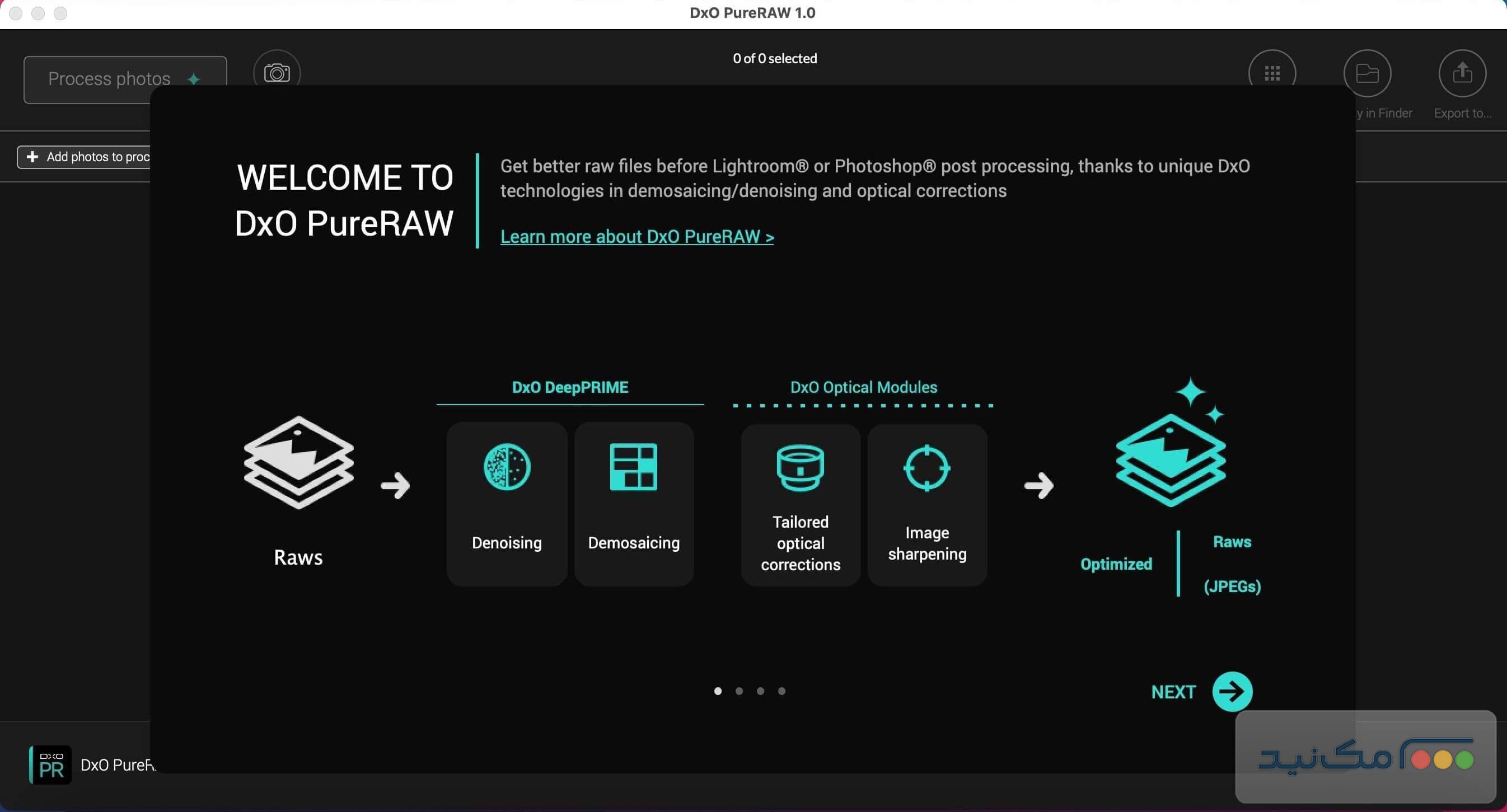Click the grid view icon
This screenshot has width=1507, height=812.
1272,73
